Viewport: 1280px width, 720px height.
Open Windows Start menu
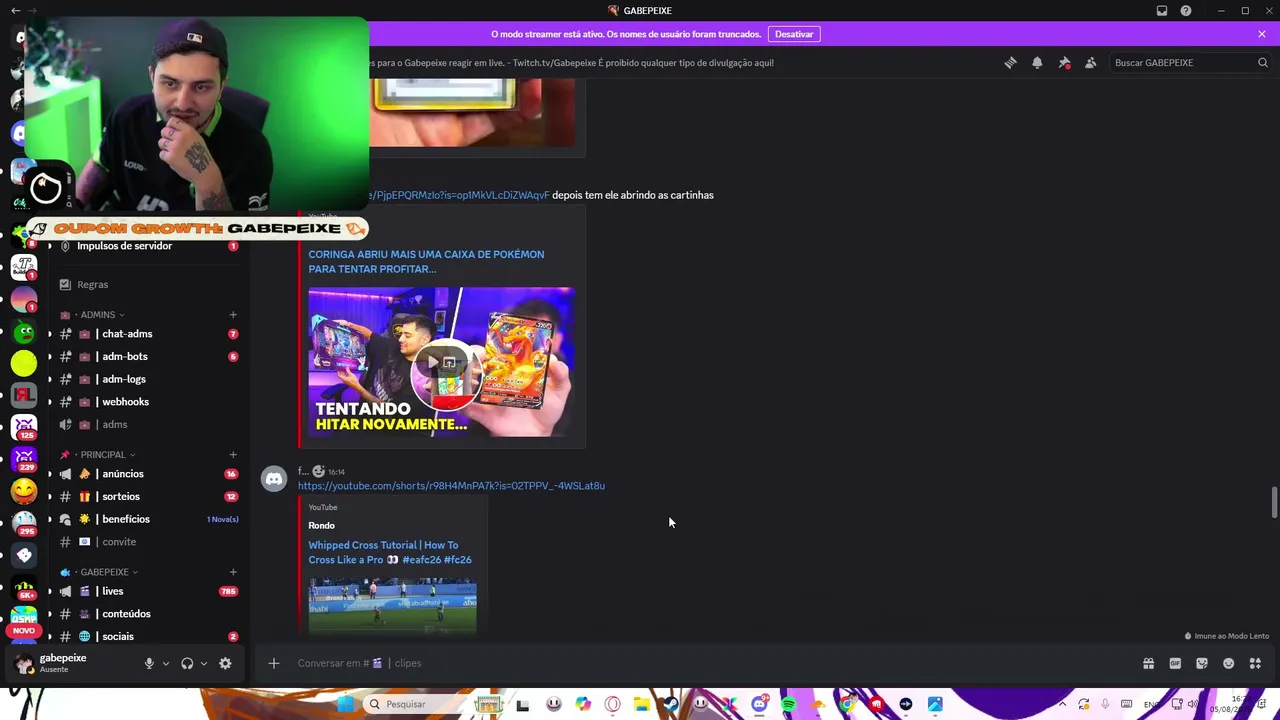click(x=345, y=704)
